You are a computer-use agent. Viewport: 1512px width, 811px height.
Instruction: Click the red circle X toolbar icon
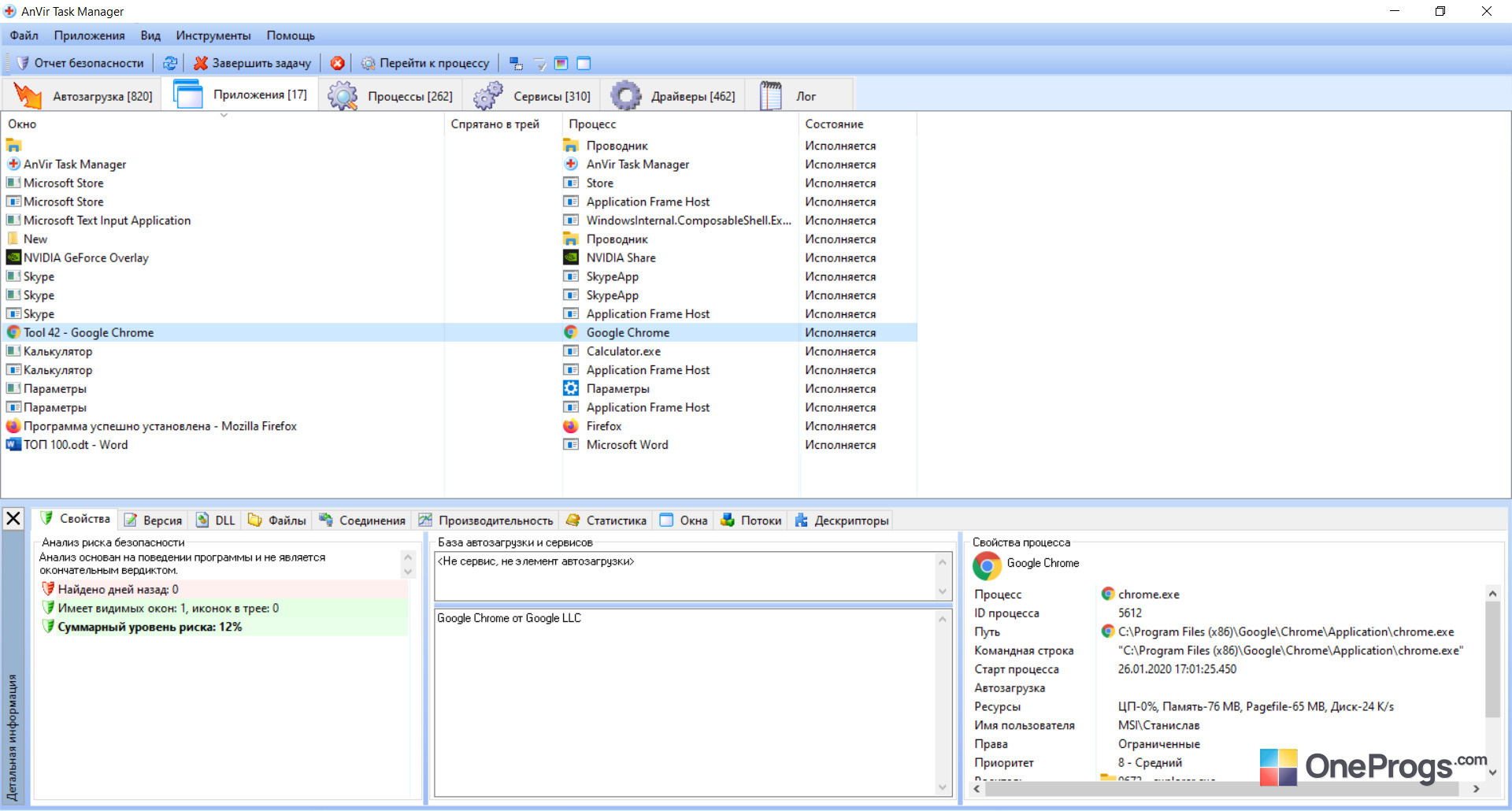click(338, 63)
